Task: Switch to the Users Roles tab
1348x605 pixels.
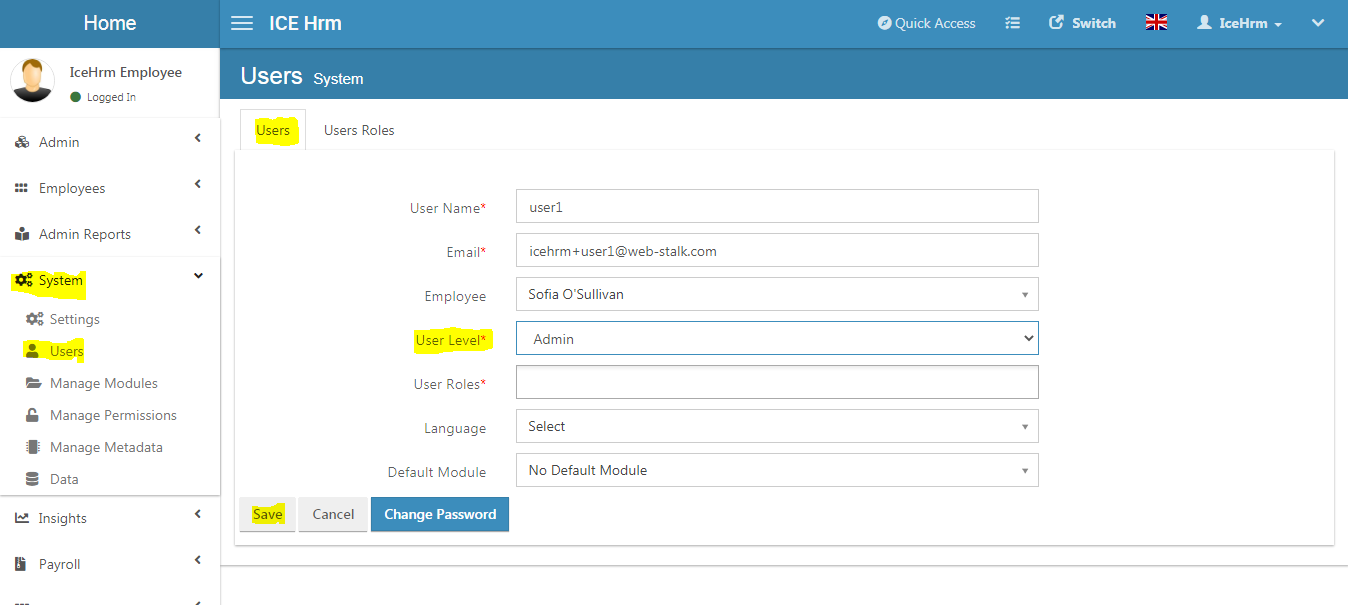Action: (x=359, y=130)
